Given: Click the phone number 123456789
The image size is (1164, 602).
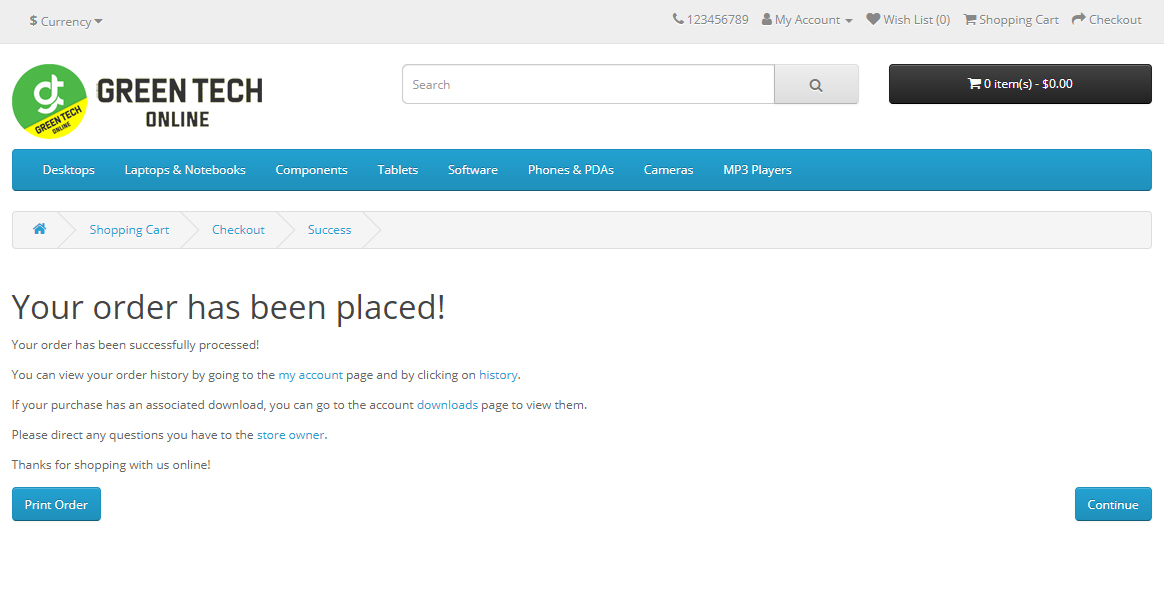Looking at the screenshot, I should point(710,20).
